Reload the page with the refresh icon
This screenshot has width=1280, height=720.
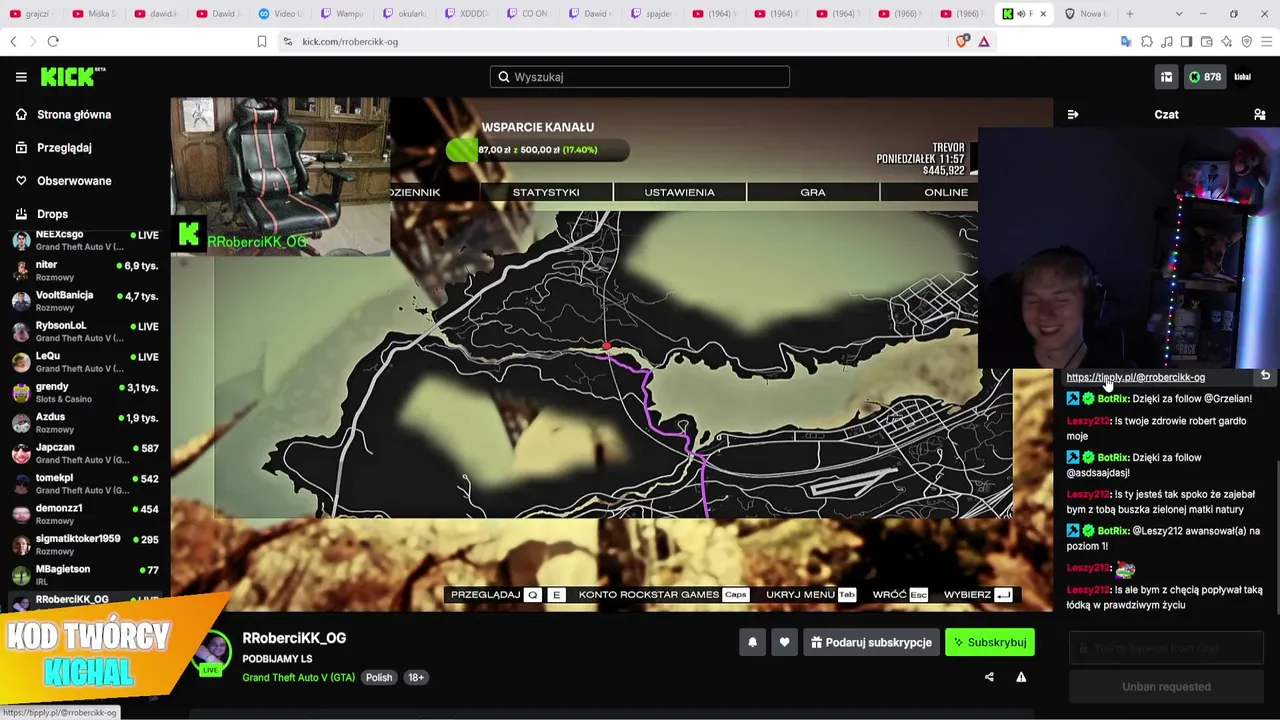(x=53, y=41)
